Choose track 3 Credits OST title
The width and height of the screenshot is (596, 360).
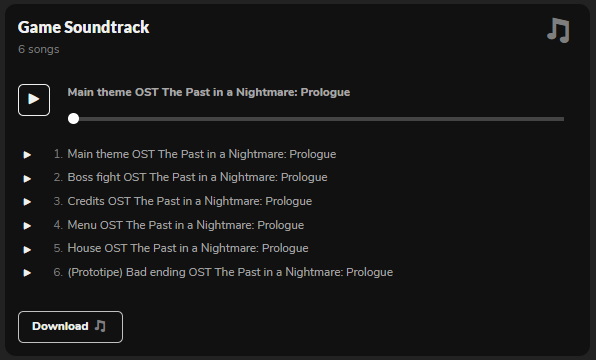pyautogui.click(x=190, y=201)
